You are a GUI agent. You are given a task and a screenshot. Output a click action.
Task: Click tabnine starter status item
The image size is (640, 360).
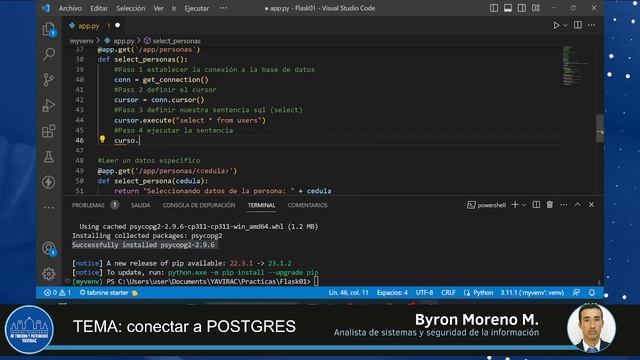(x=108, y=293)
